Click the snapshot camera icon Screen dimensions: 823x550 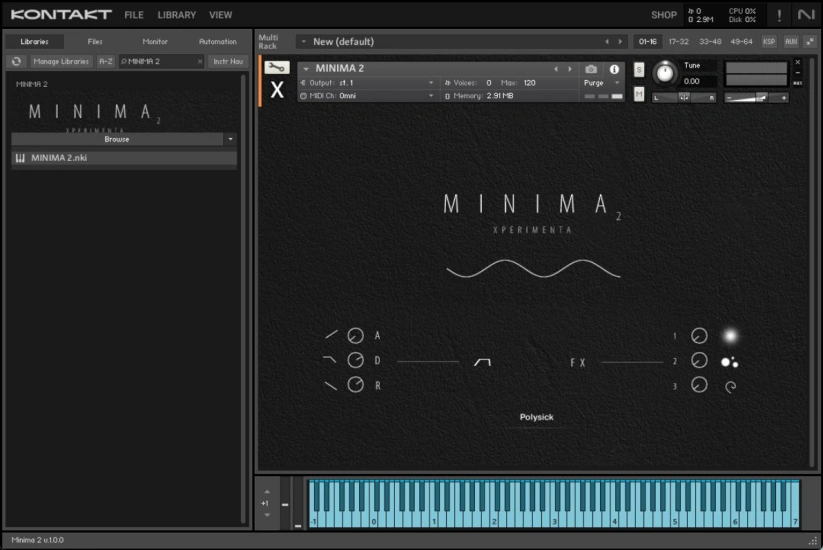pyautogui.click(x=591, y=69)
